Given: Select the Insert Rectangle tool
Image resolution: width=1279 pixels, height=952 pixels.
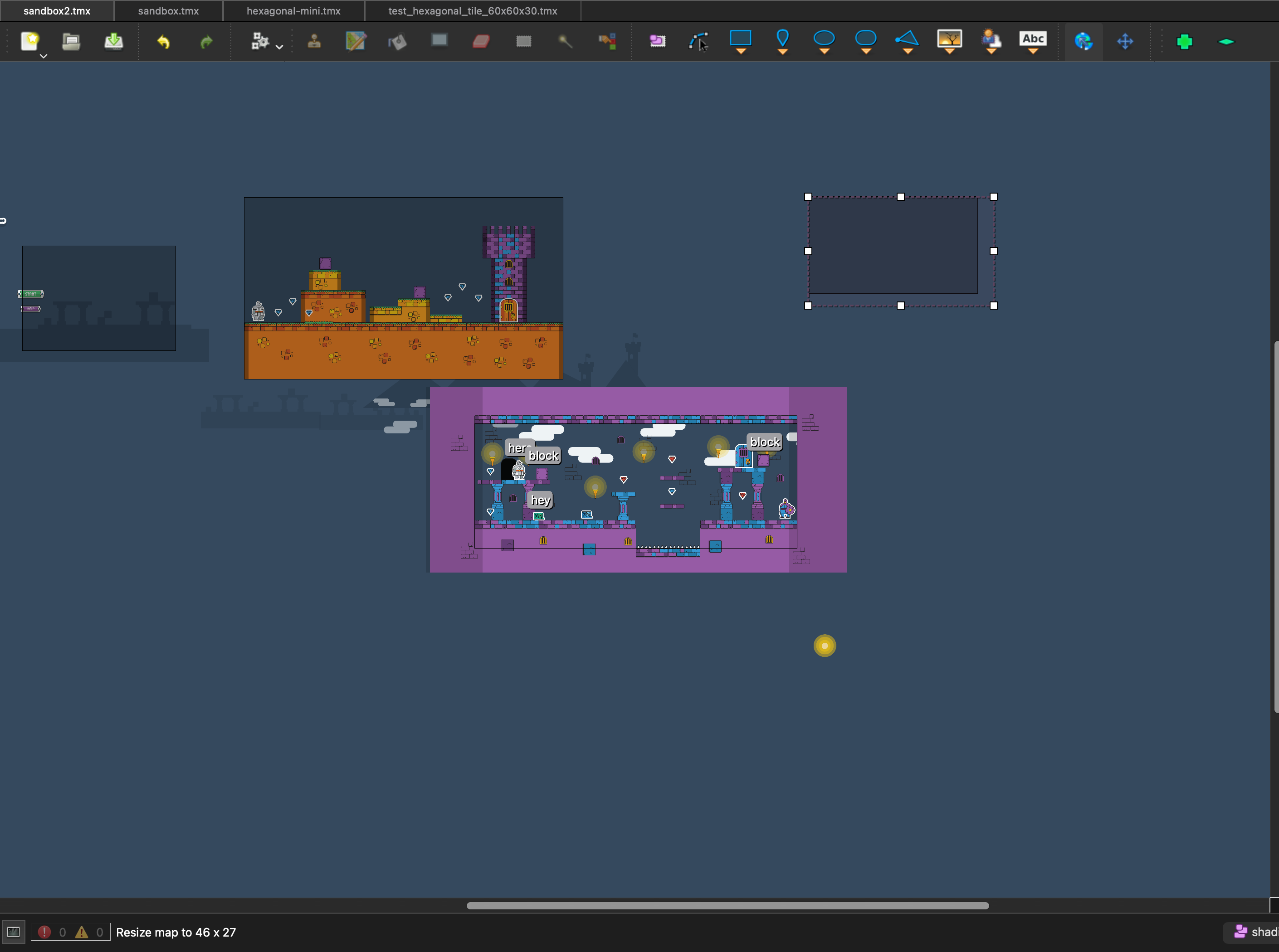Looking at the screenshot, I should (x=741, y=42).
